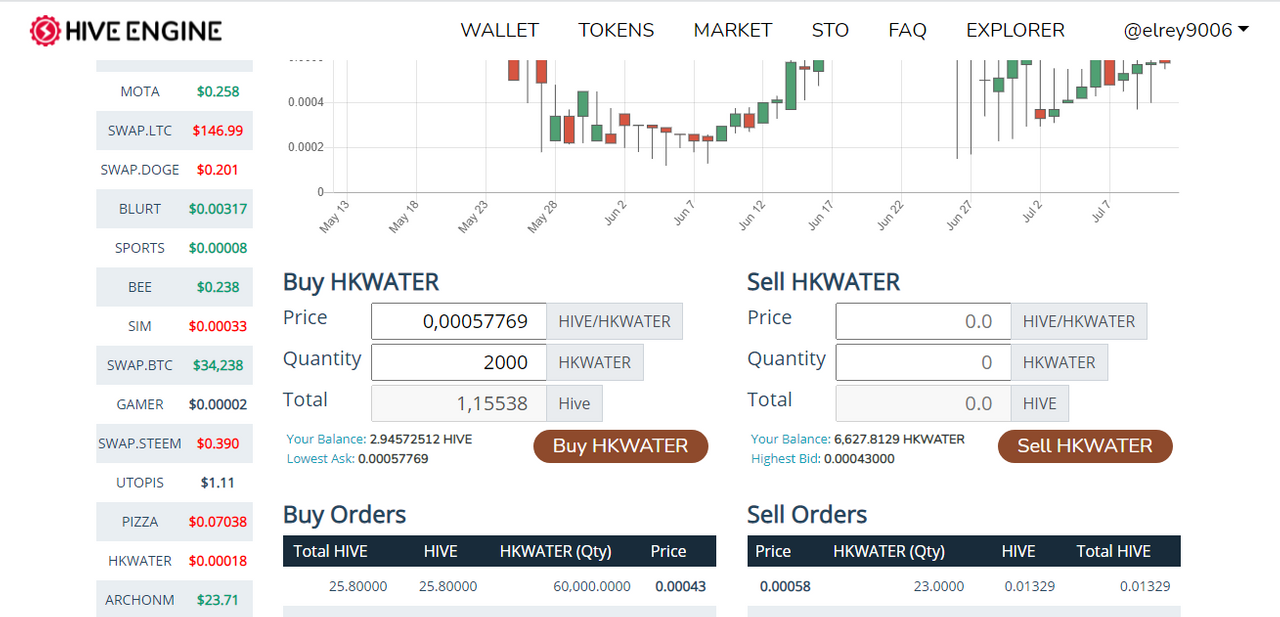Open the FAQ page
This screenshot has height=617, width=1280.
907,30
